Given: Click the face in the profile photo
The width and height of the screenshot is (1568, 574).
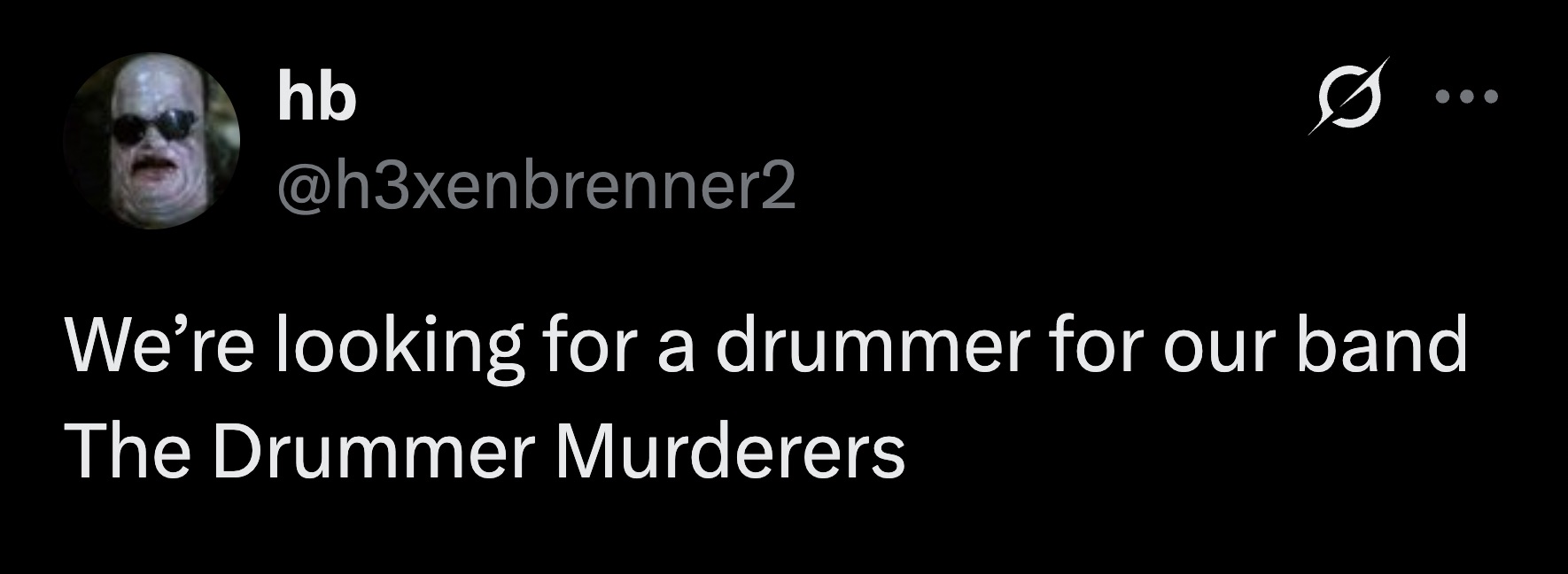Looking at the screenshot, I should (155, 142).
